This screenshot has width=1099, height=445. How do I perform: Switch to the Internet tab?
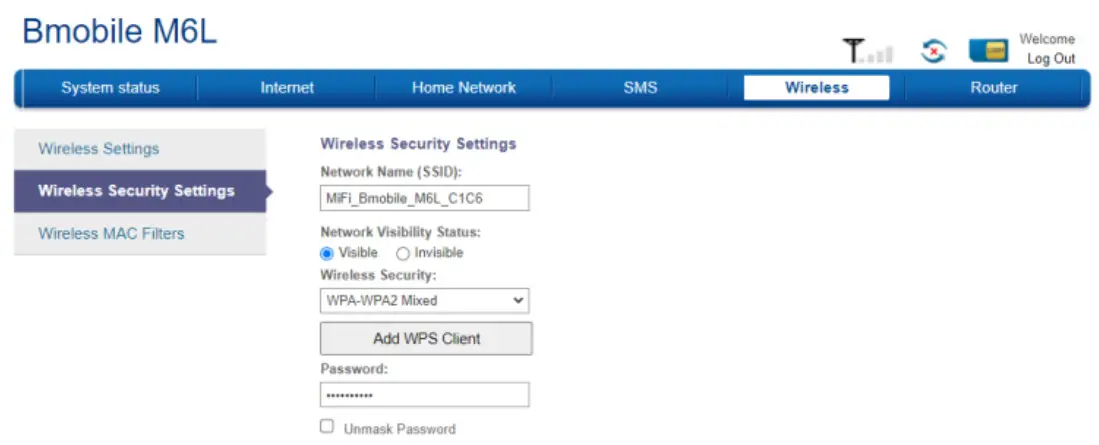[287, 88]
